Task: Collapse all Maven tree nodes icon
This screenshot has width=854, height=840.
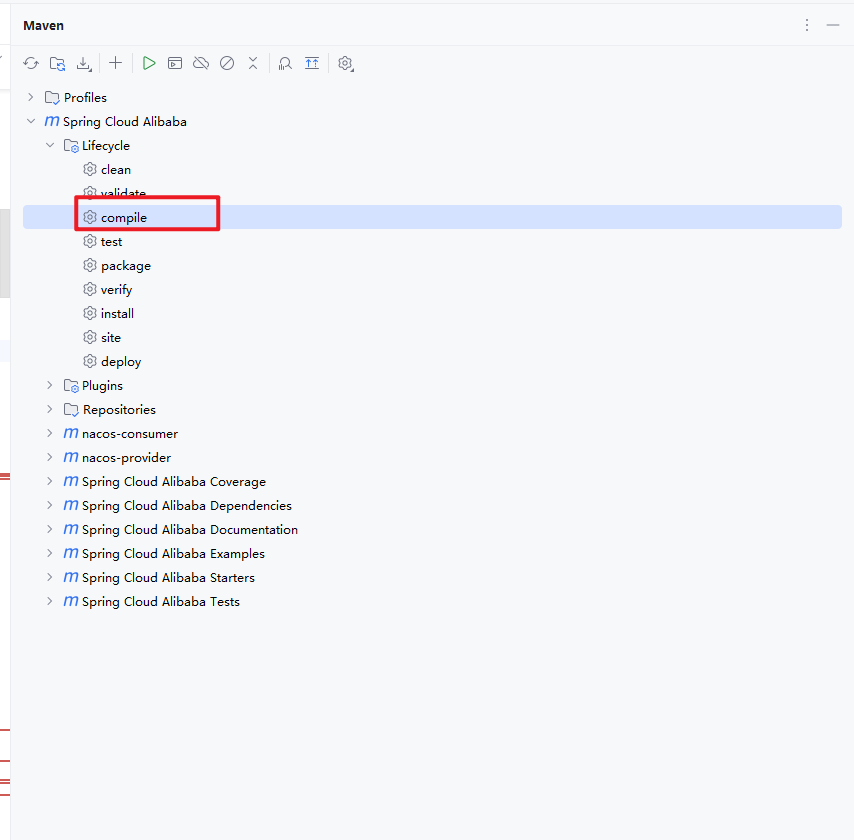Action: tap(253, 63)
